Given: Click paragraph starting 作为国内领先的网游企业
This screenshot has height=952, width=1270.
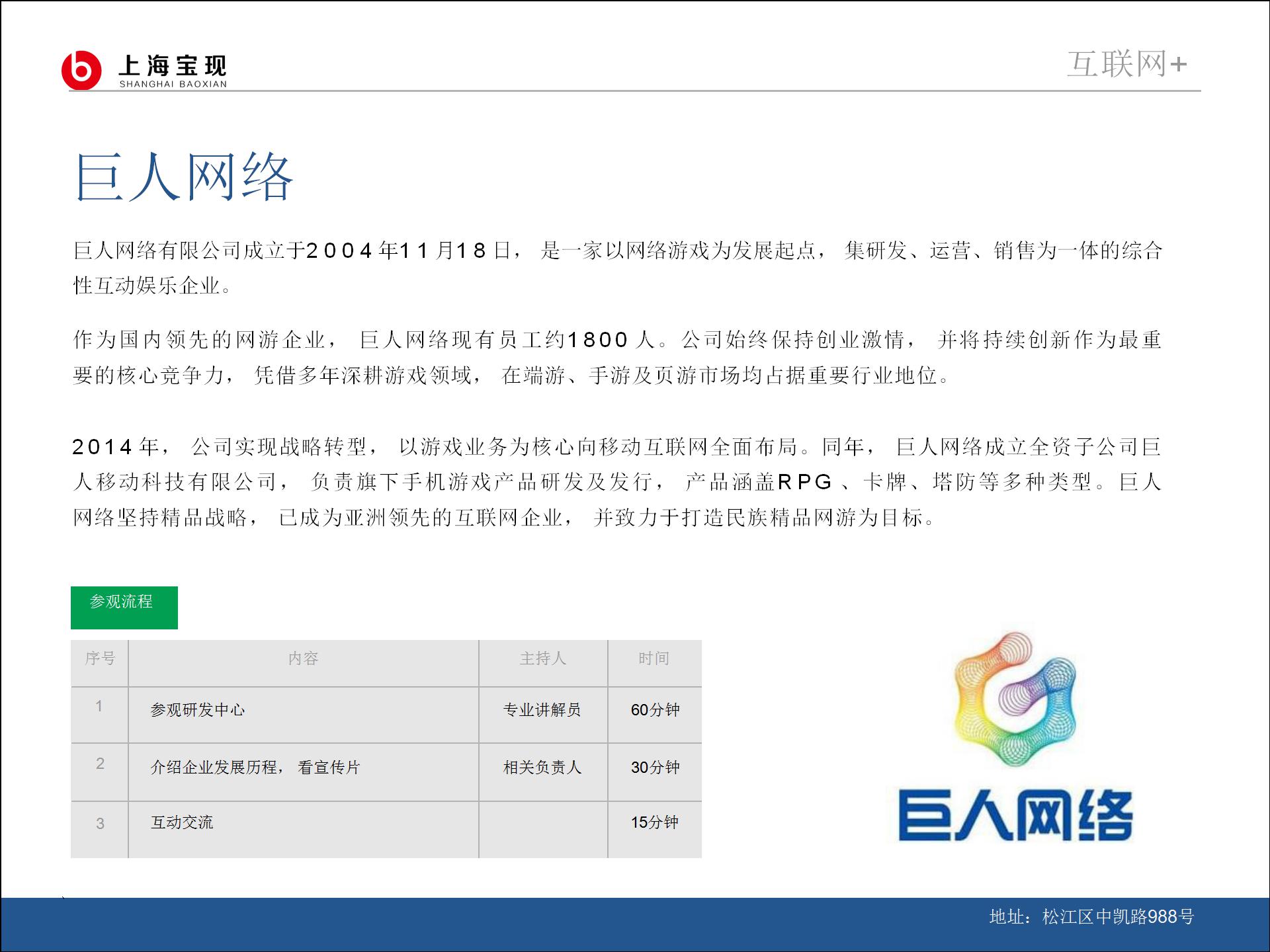Looking at the screenshot, I should click(618, 358).
